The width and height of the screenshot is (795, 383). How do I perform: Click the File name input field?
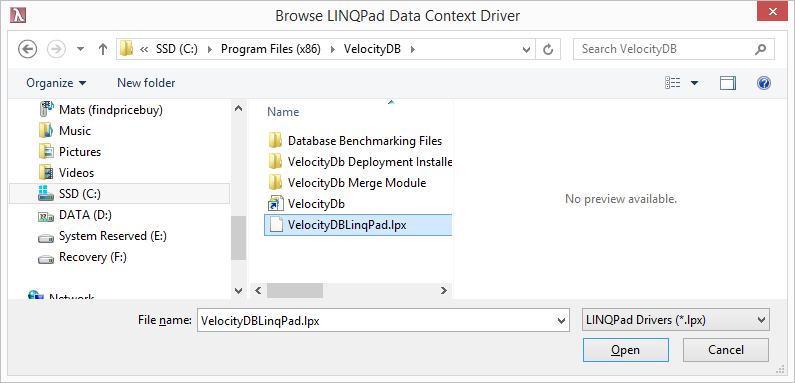click(x=383, y=321)
